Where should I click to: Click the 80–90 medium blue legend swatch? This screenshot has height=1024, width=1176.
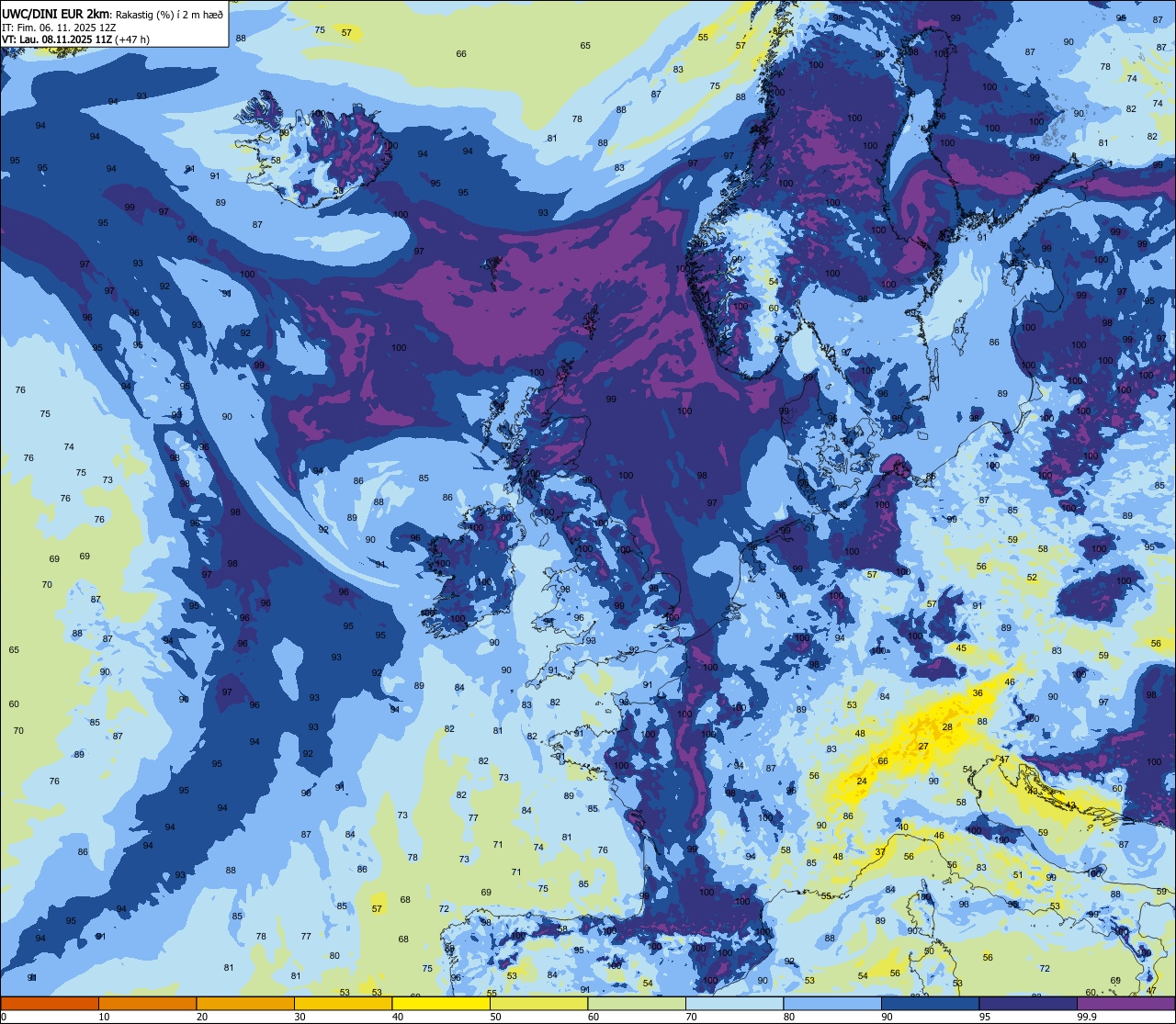832,1003
